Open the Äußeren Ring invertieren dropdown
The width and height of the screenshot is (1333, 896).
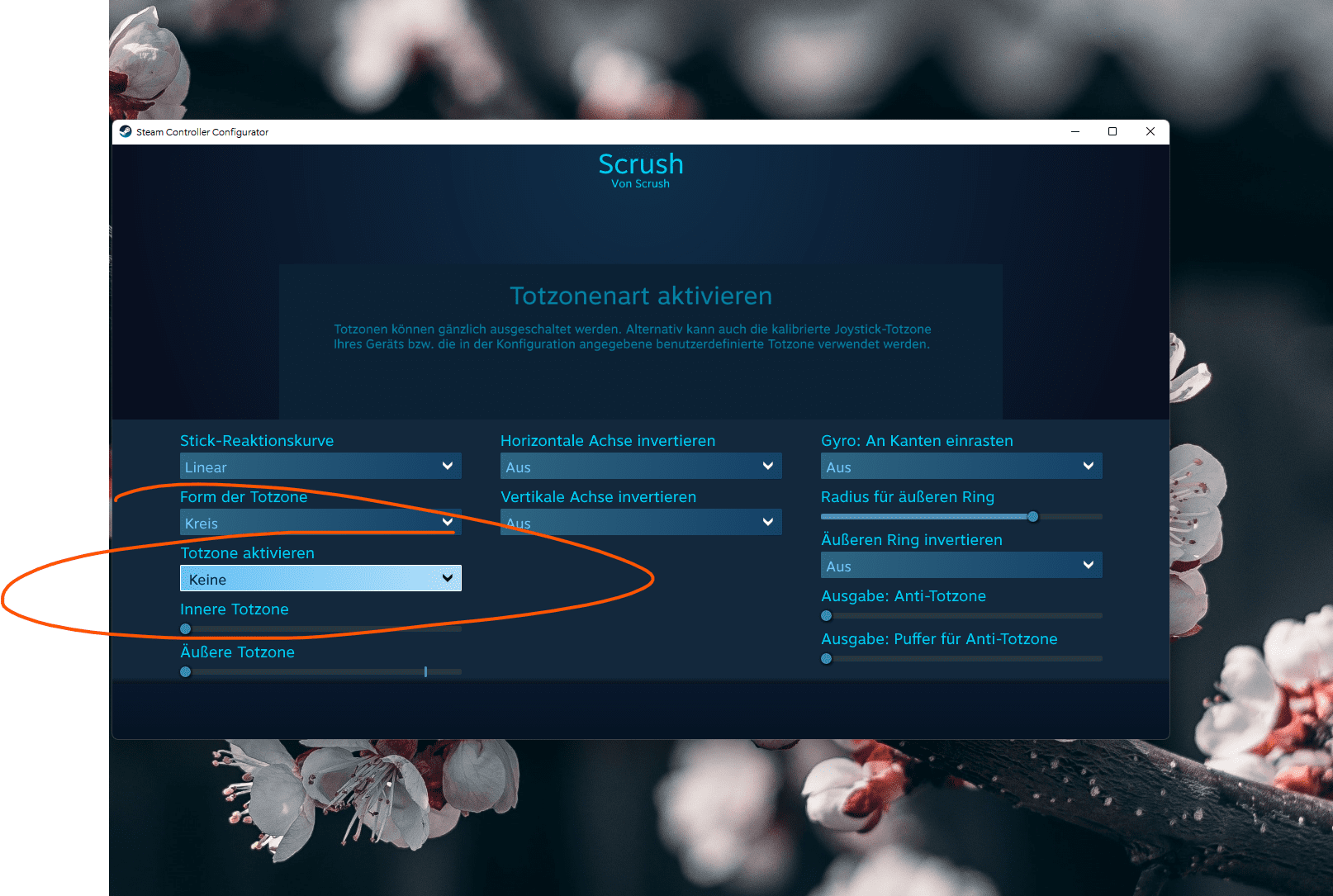click(x=961, y=566)
